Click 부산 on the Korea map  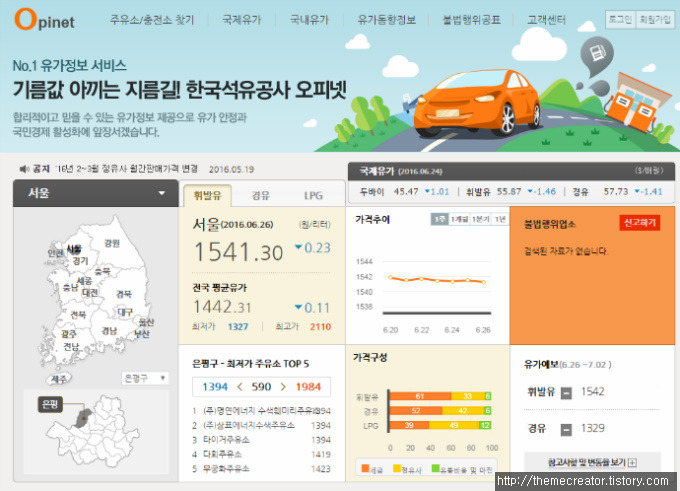[141, 334]
